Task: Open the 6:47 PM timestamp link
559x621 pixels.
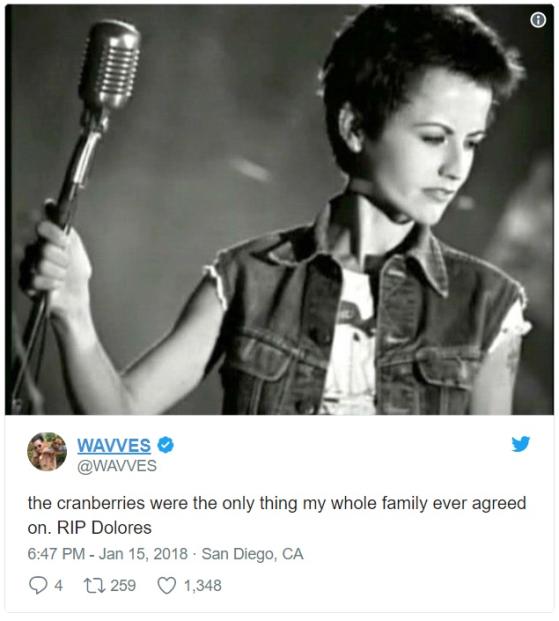Action: click(56, 553)
